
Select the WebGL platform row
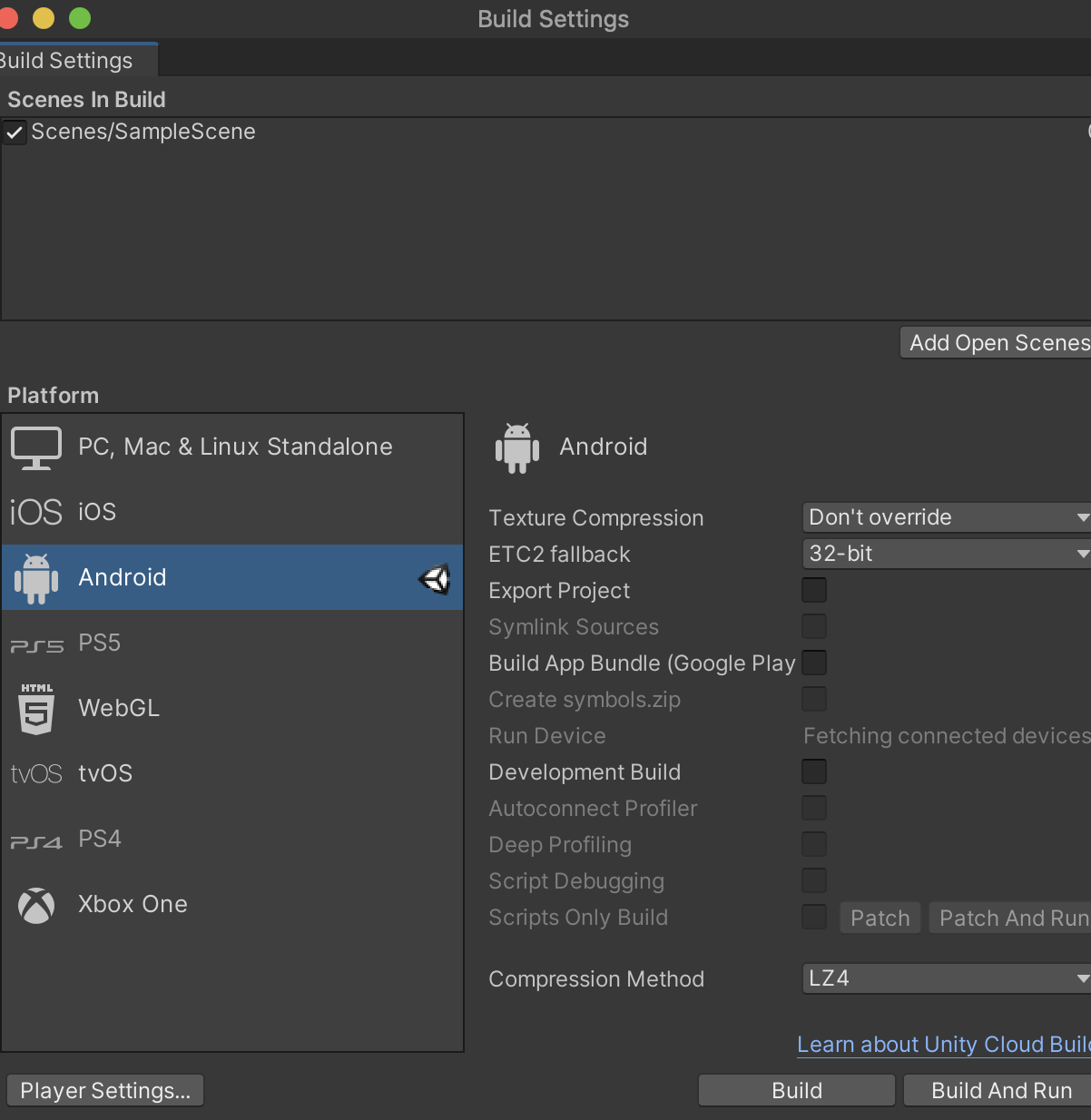tap(232, 708)
